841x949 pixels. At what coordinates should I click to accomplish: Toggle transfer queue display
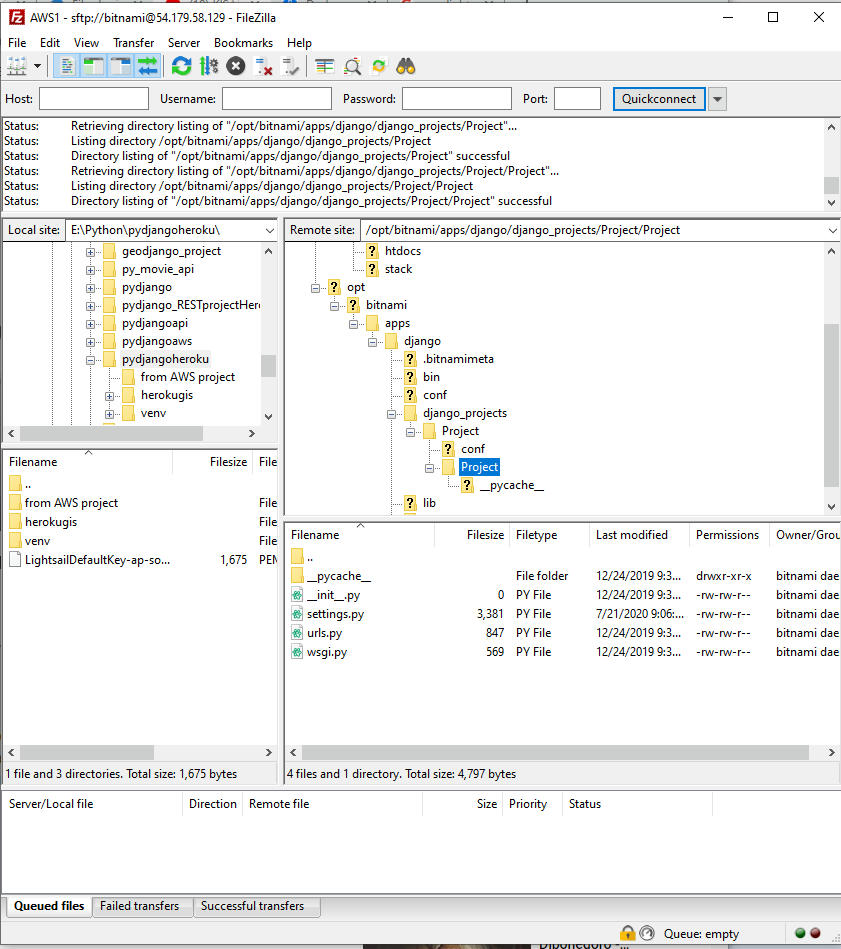tap(147, 66)
